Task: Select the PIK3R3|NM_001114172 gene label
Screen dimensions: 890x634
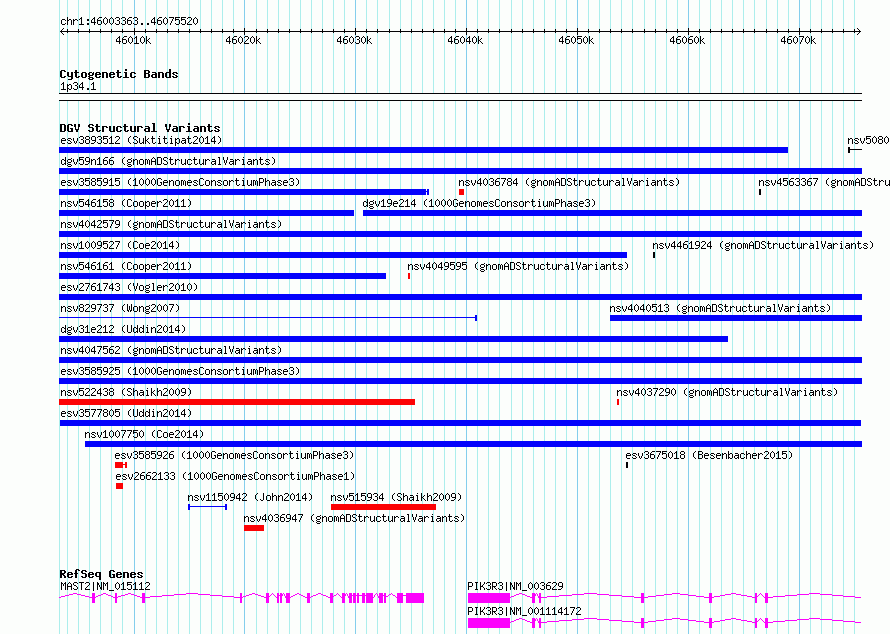Action: [x=524, y=611]
